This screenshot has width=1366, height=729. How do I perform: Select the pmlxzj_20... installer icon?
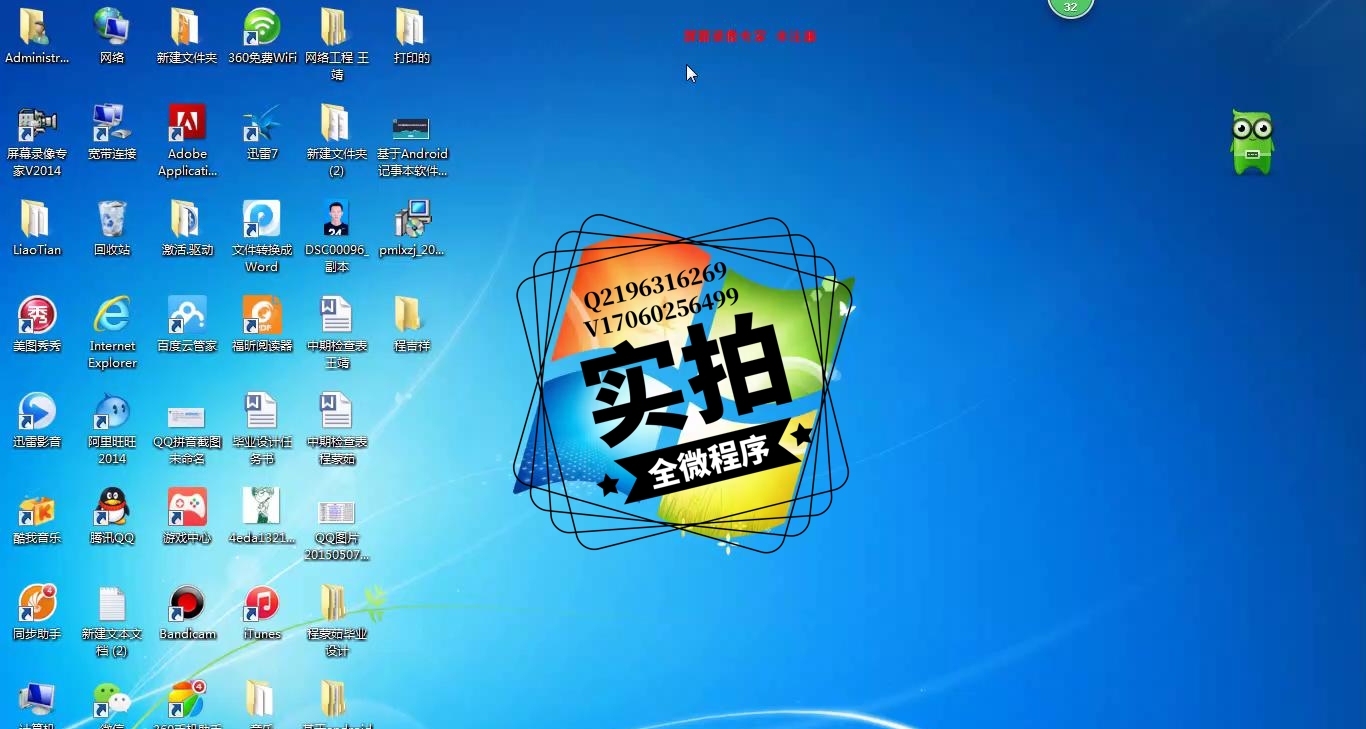[x=411, y=229]
